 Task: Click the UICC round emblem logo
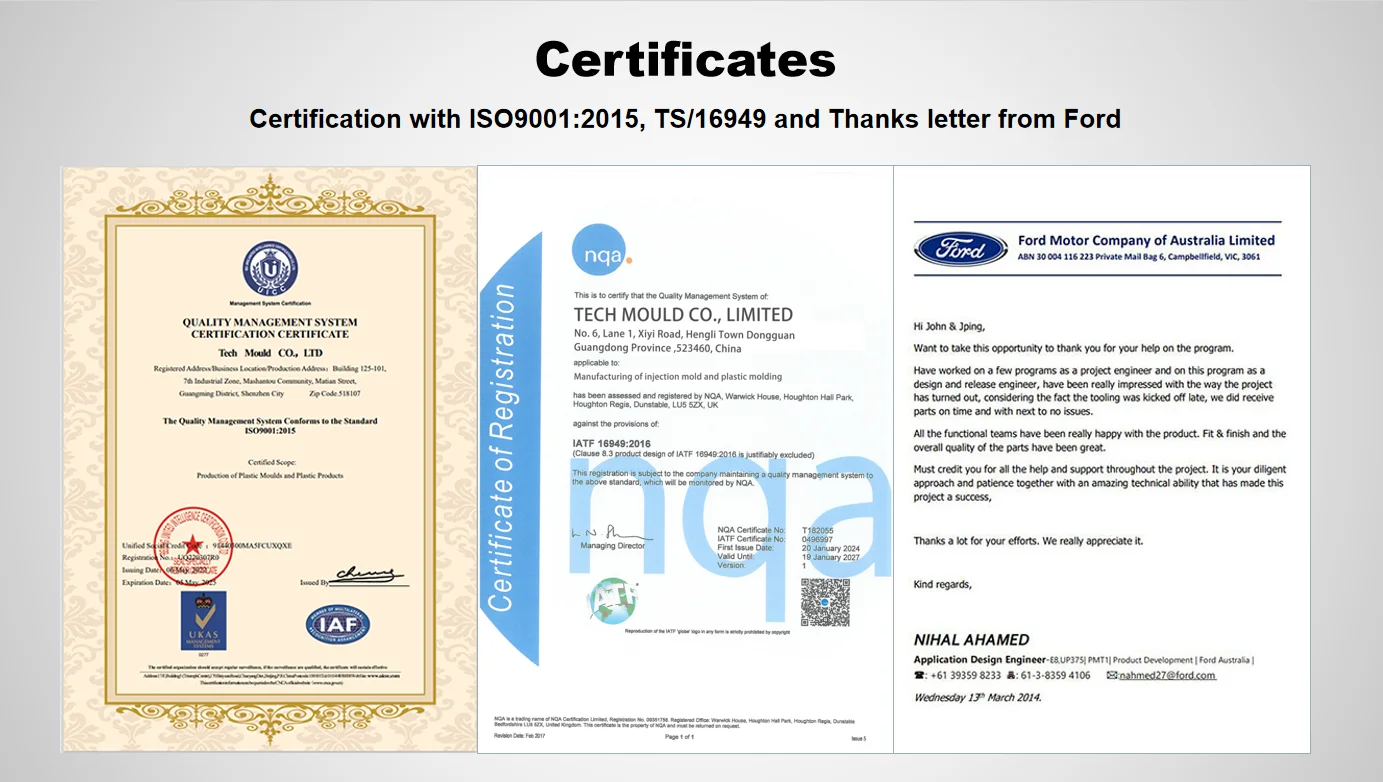tap(270, 268)
